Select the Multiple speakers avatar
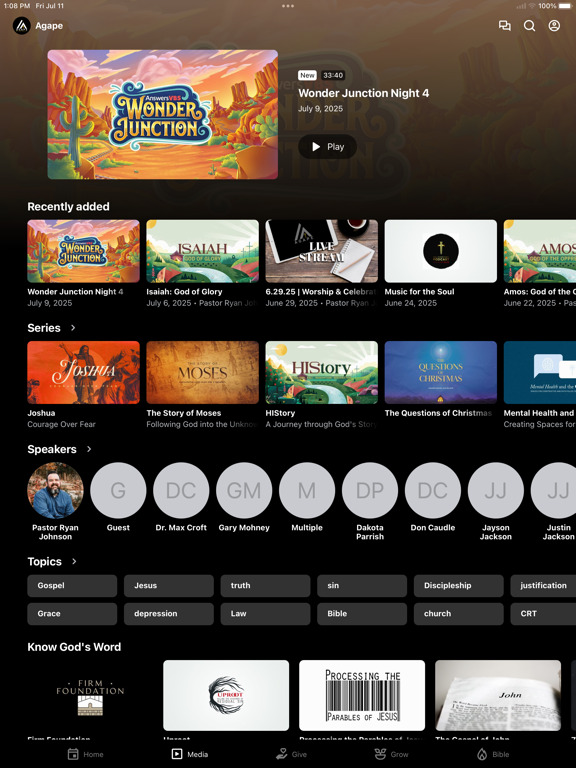Viewport: 576px width, 768px height. click(307, 490)
